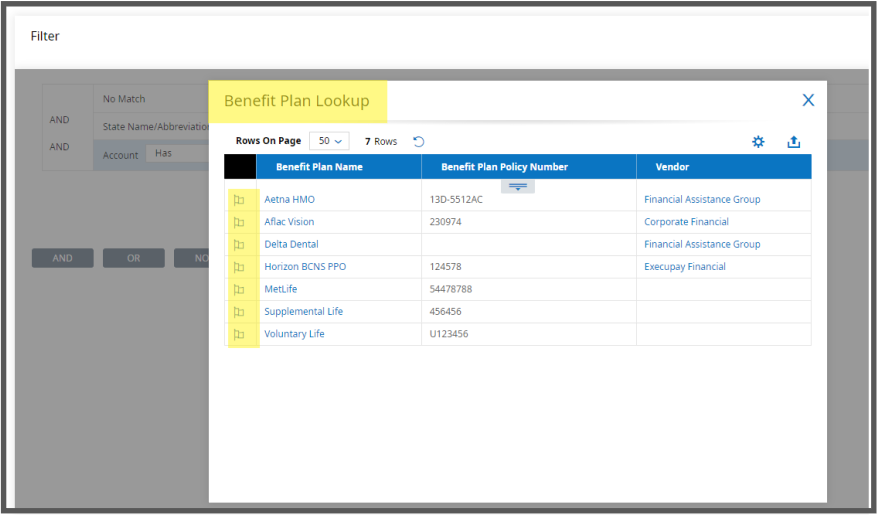The width and height of the screenshot is (879, 515).
Task: Open the Rows On Page 50 dropdown
Action: [x=330, y=141]
